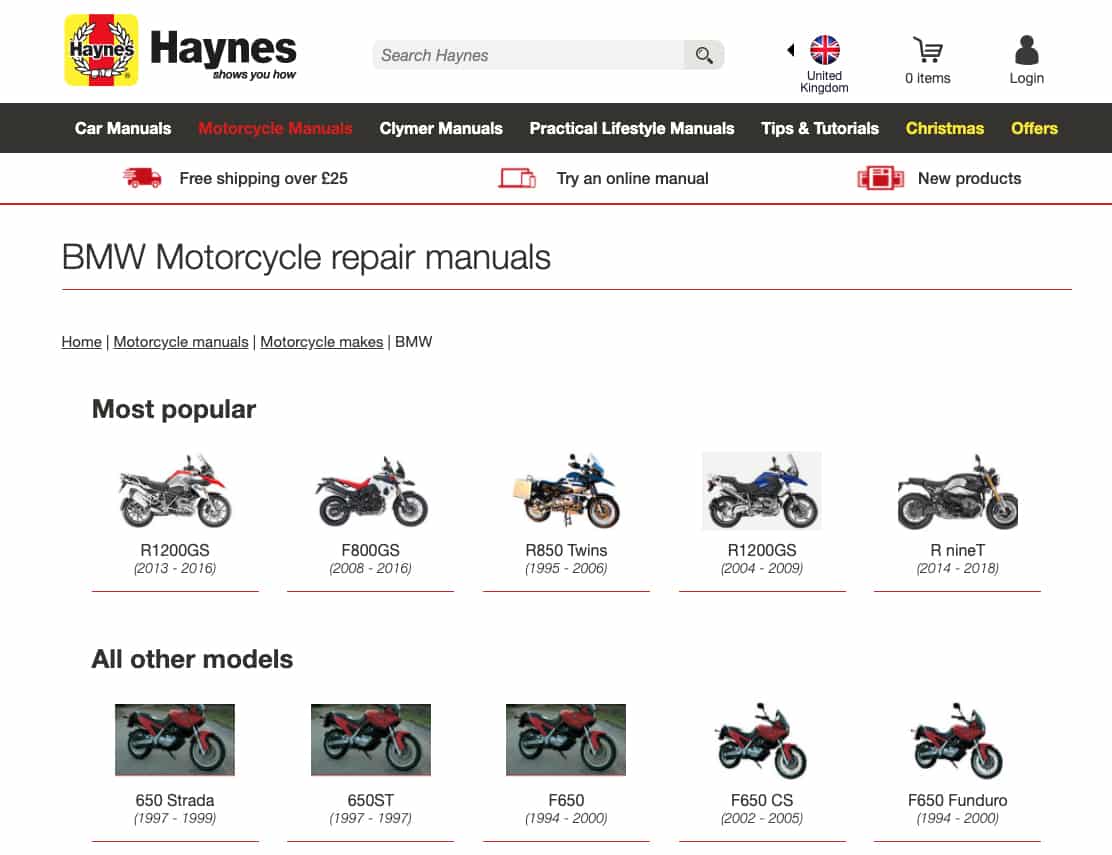Image resolution: width=1112 pixels, height=855 pixels.
Task: Click the R850 Twins model name
Action: [566, 550]
